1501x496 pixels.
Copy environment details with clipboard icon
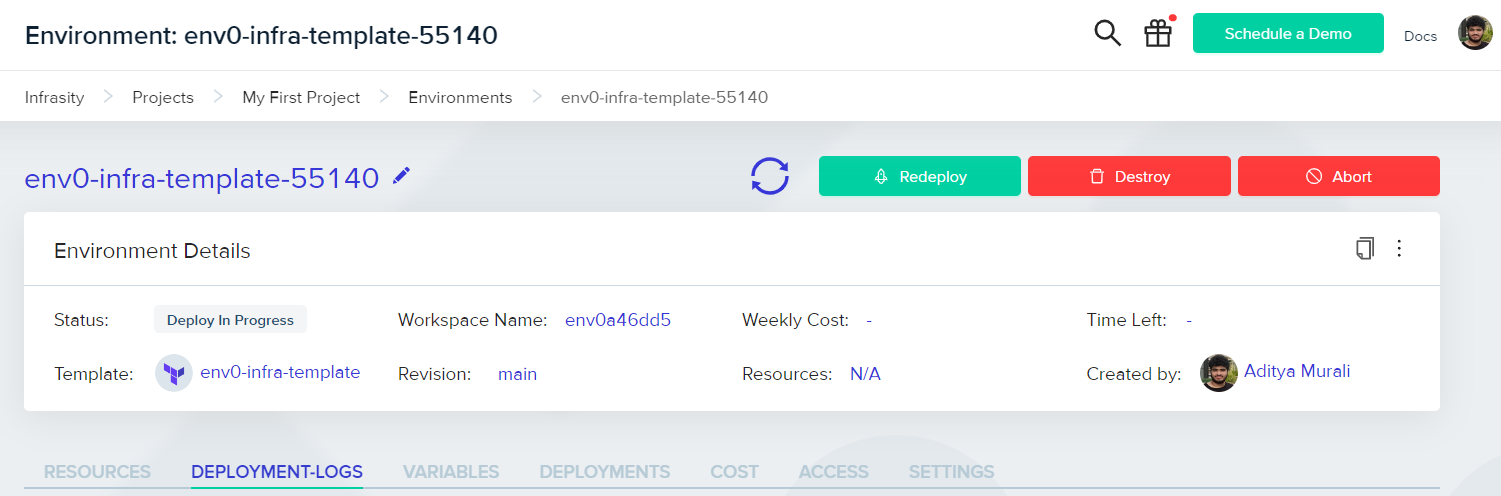[1365, 249]
